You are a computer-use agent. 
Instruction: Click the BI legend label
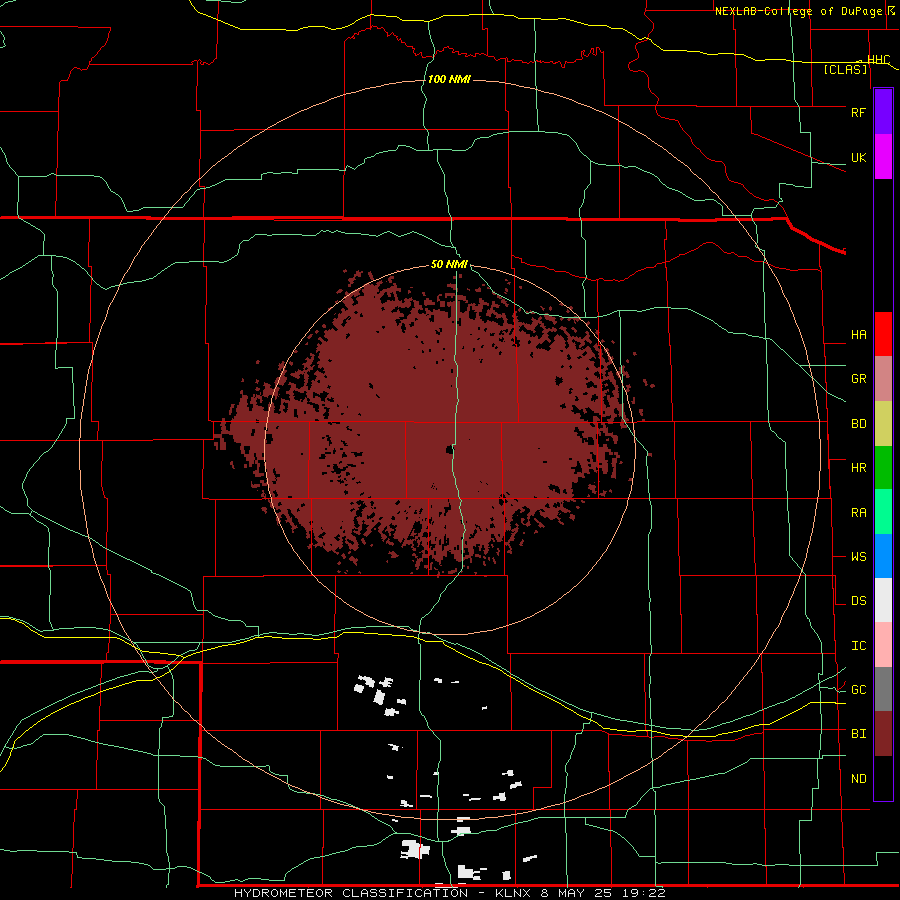pyautogui.click(x=858, y=734)
